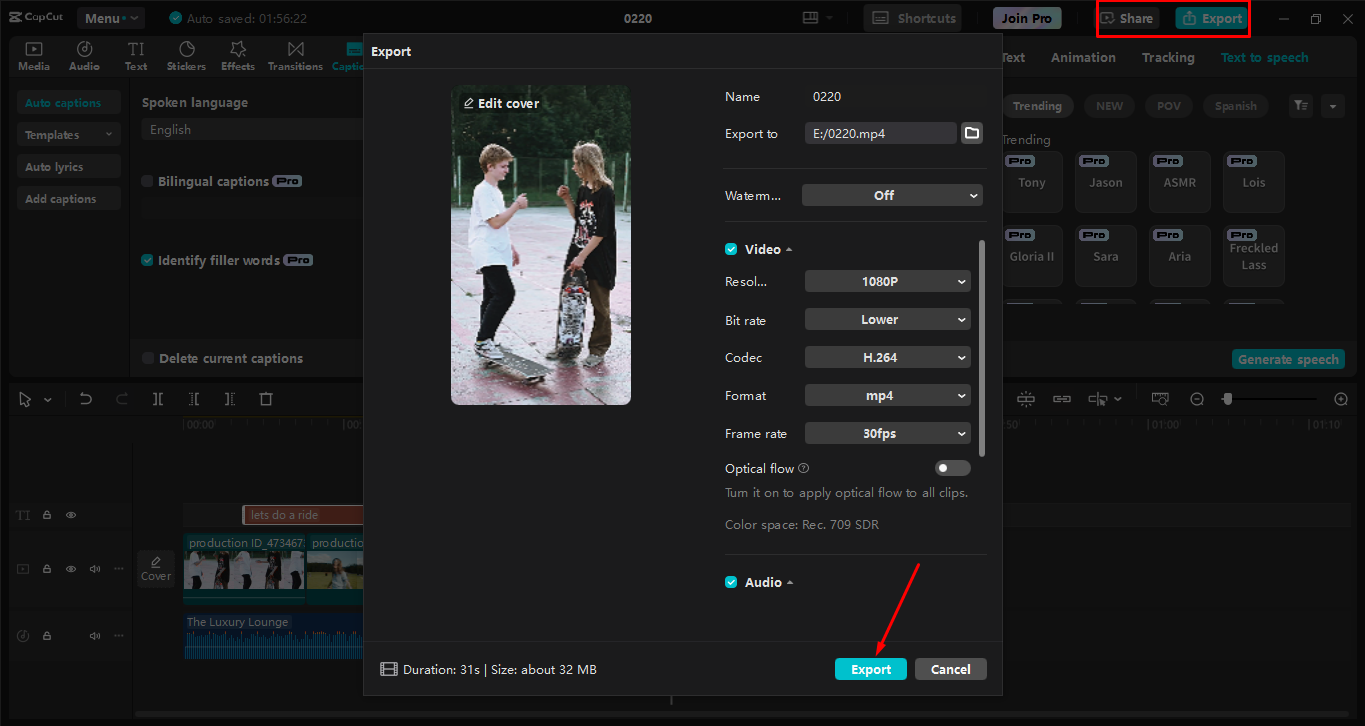
Task: Open the Codec dropdown showing H.264
Action: (x=888, y=358)
